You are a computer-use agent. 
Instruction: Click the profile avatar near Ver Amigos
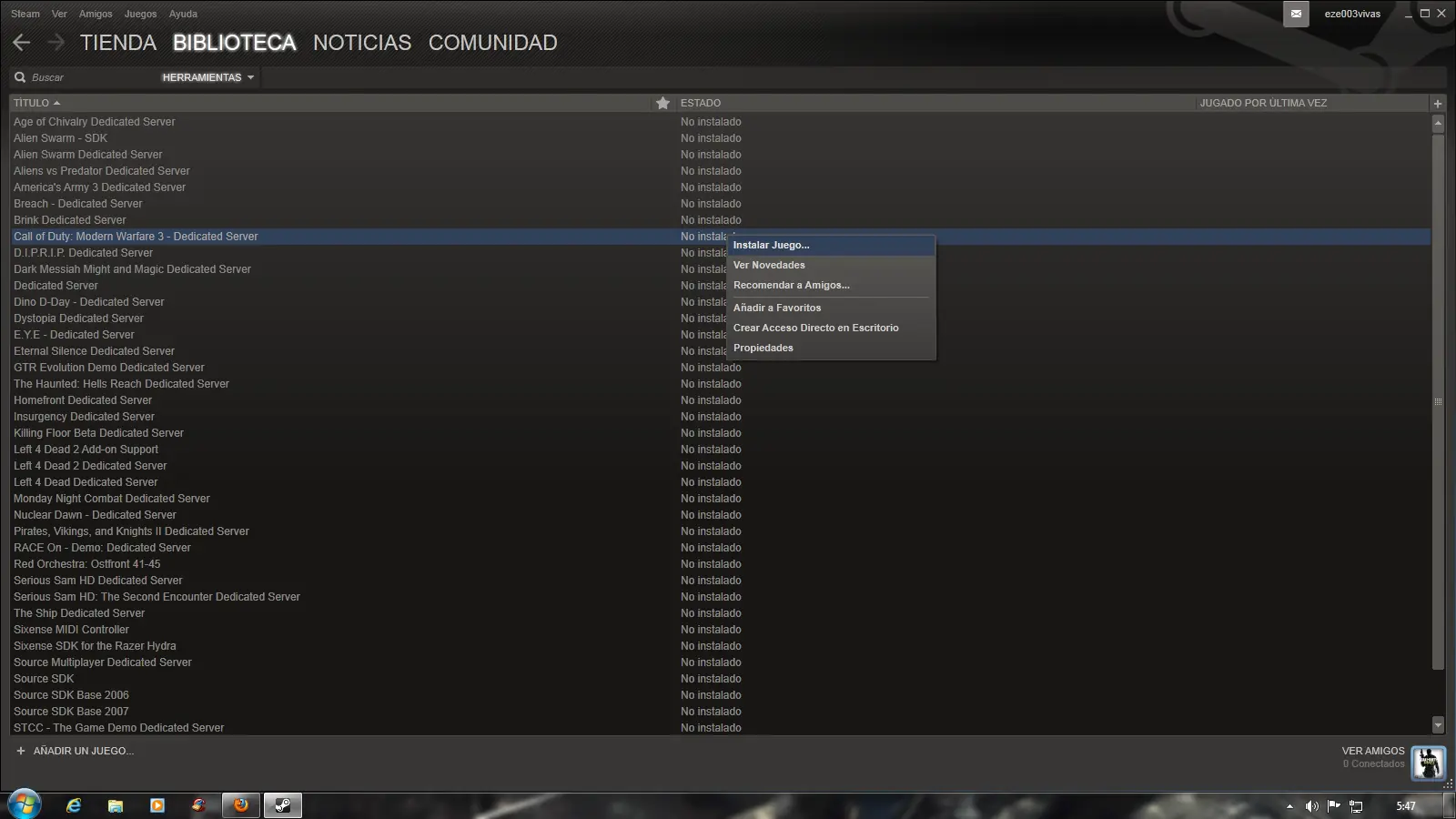pos(1428,763)
